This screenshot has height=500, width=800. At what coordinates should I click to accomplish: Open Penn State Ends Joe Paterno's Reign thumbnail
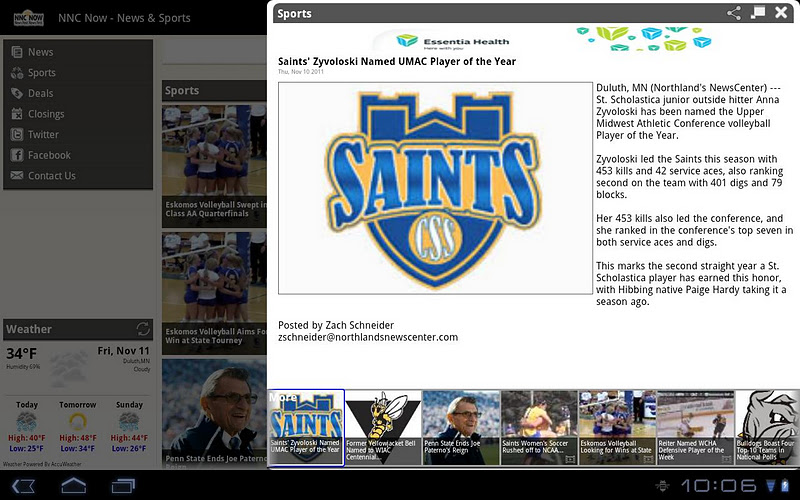pyautogui.click(x=461, y=428)
